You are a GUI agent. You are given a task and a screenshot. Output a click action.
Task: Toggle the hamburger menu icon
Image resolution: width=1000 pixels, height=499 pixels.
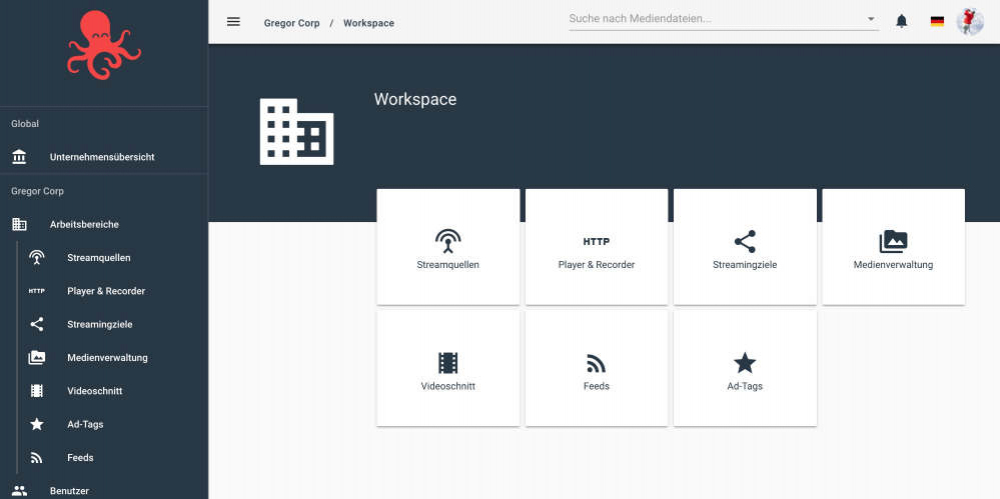233,22
